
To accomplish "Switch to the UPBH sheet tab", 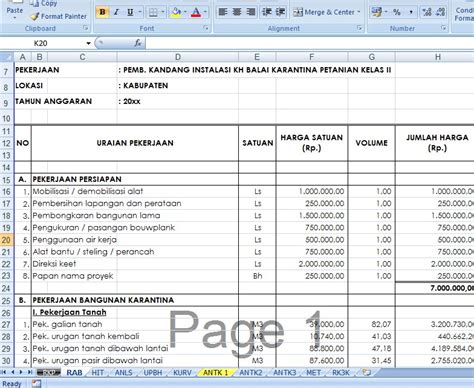I will pos(153,372).
